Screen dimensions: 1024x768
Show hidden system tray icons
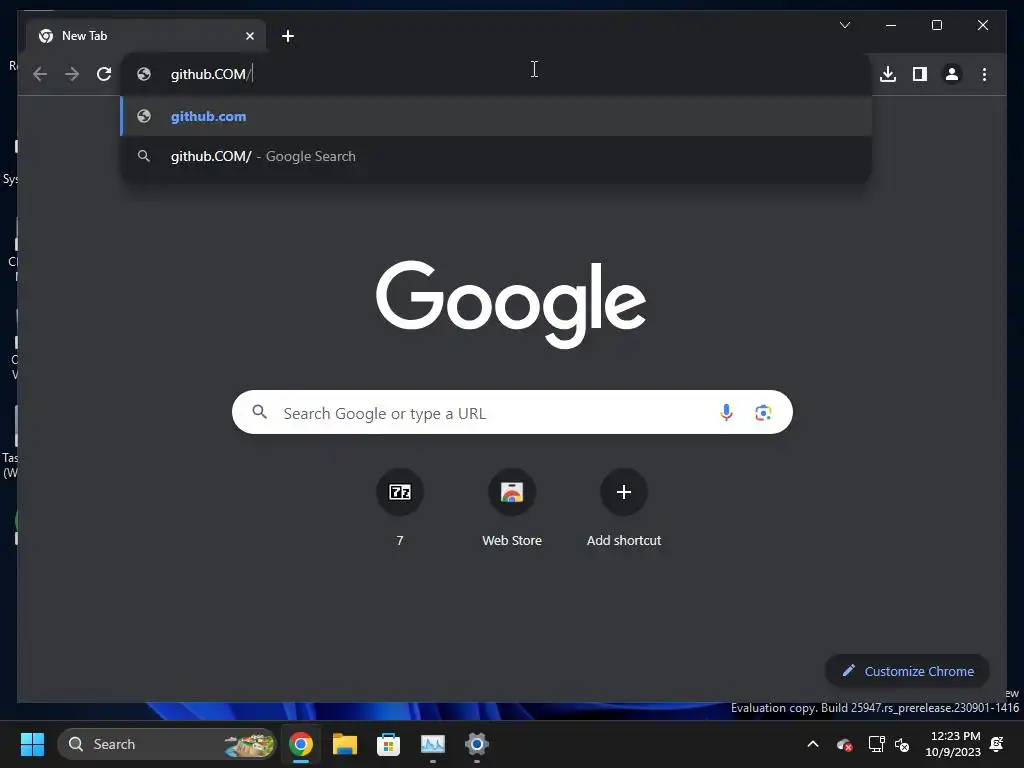[812, 744]
